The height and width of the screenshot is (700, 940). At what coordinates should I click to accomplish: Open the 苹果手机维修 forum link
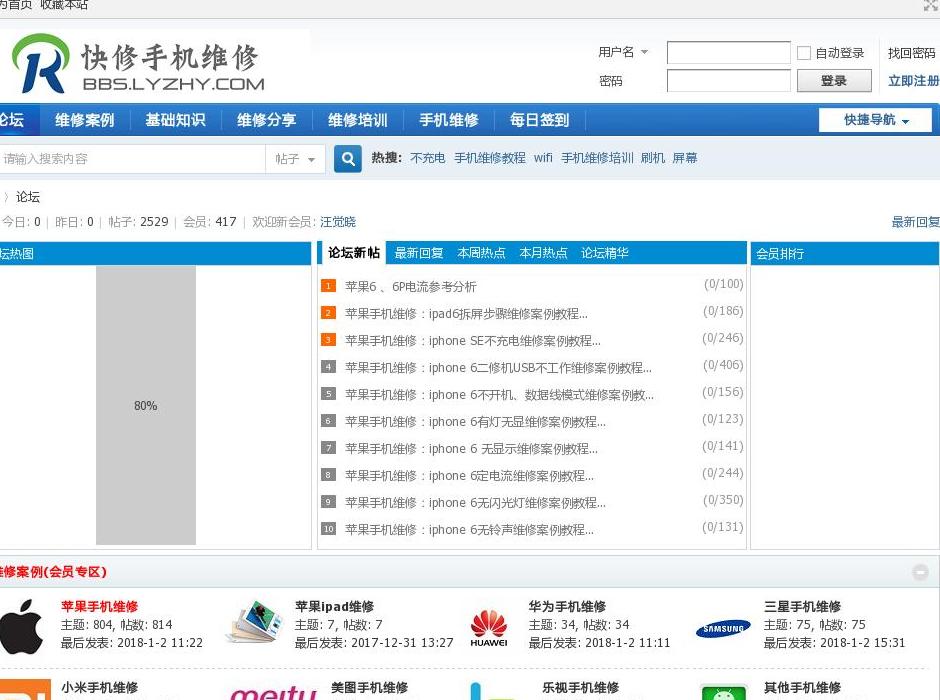pos(100,607)
